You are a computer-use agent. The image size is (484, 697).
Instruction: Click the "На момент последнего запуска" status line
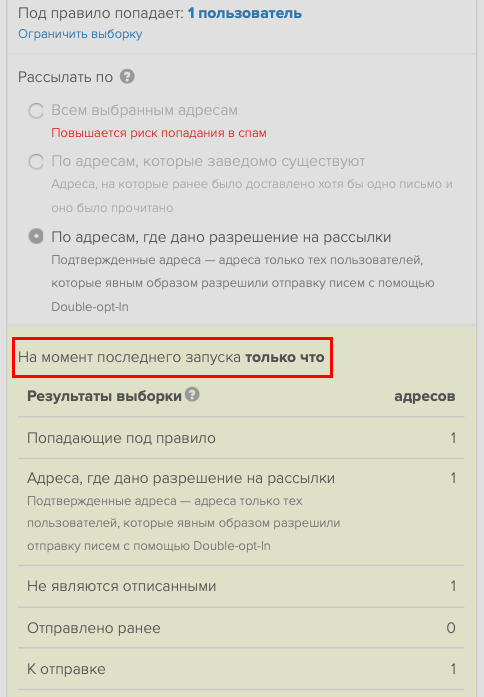(x=171, y=357)
